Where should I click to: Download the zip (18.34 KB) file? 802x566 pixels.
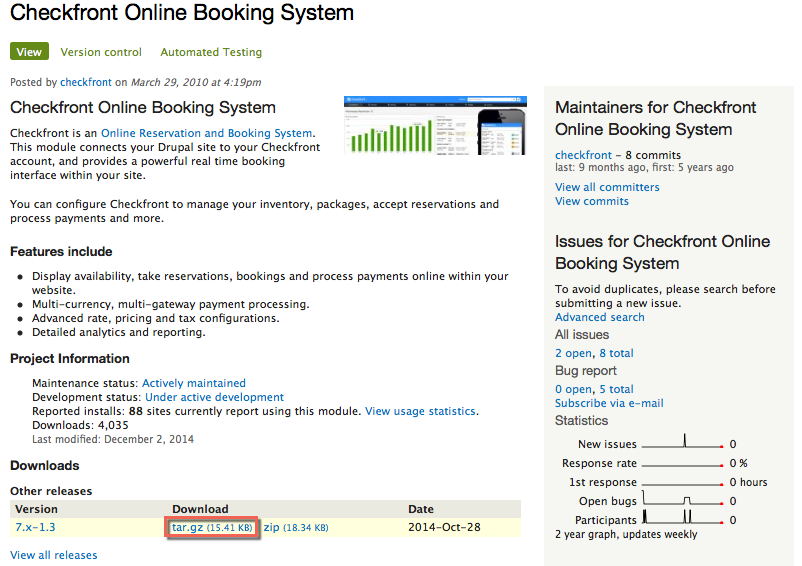pos(296,527)
